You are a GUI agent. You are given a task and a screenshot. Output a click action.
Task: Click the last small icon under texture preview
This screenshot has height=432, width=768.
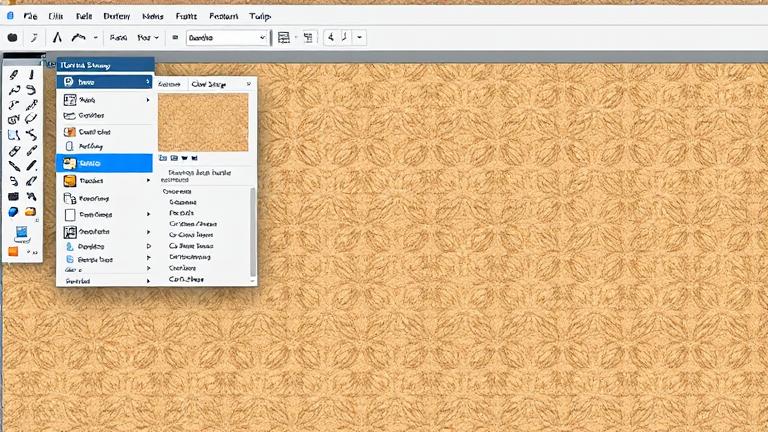point(194,158)
